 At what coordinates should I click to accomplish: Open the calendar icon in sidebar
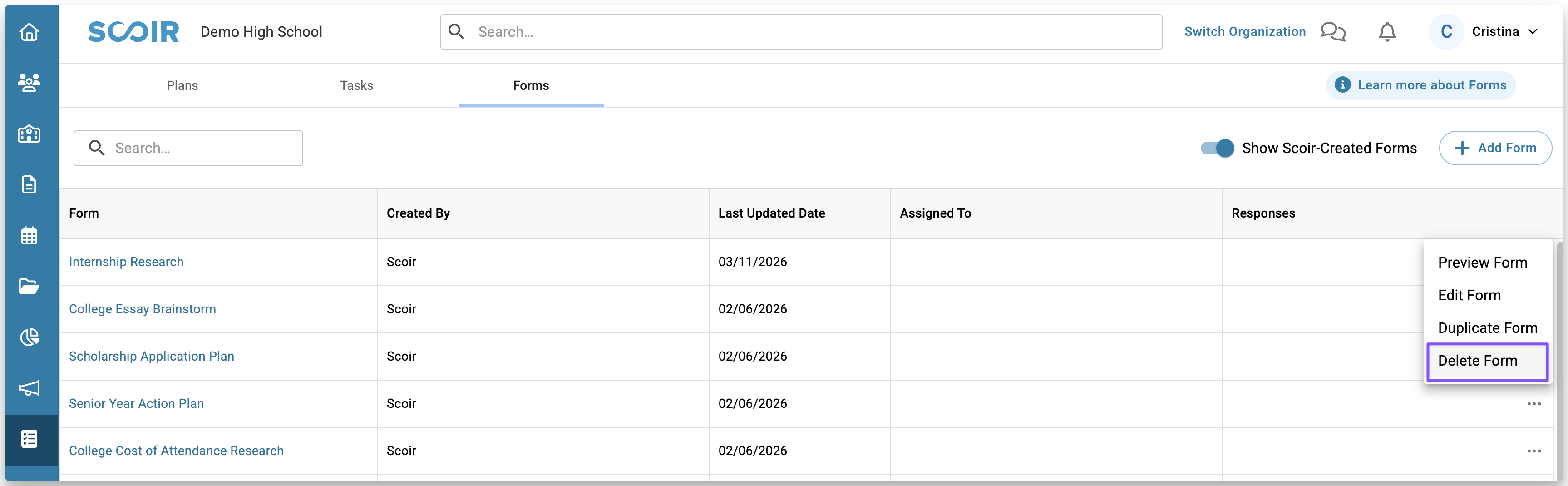(29, 235)
